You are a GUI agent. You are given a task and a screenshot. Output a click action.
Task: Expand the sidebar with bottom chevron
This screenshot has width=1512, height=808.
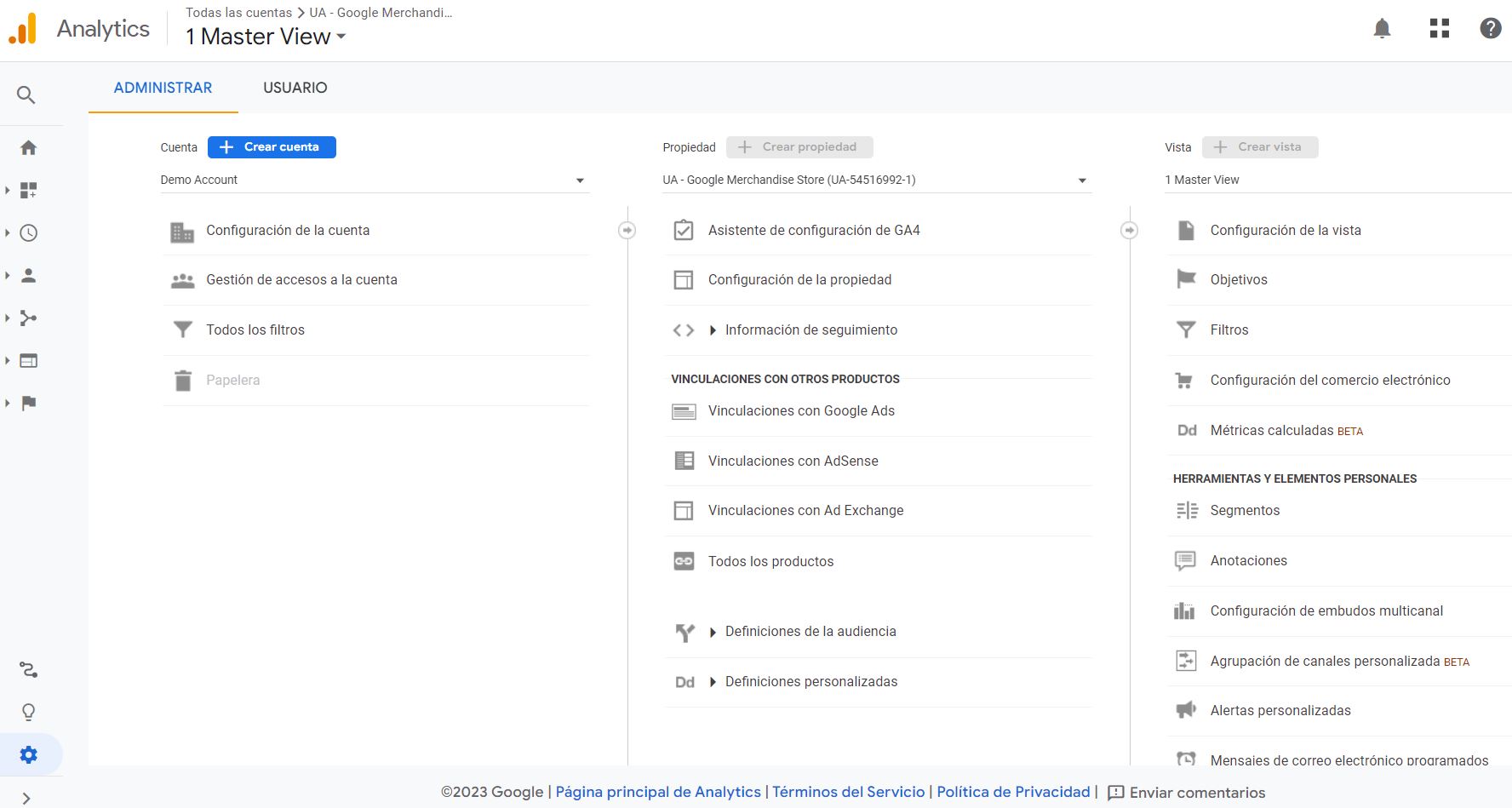tap(26, 798)
